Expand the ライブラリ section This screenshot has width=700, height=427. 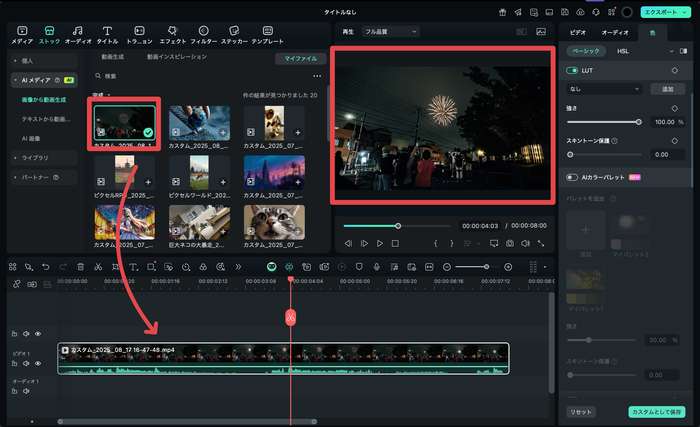15,158
